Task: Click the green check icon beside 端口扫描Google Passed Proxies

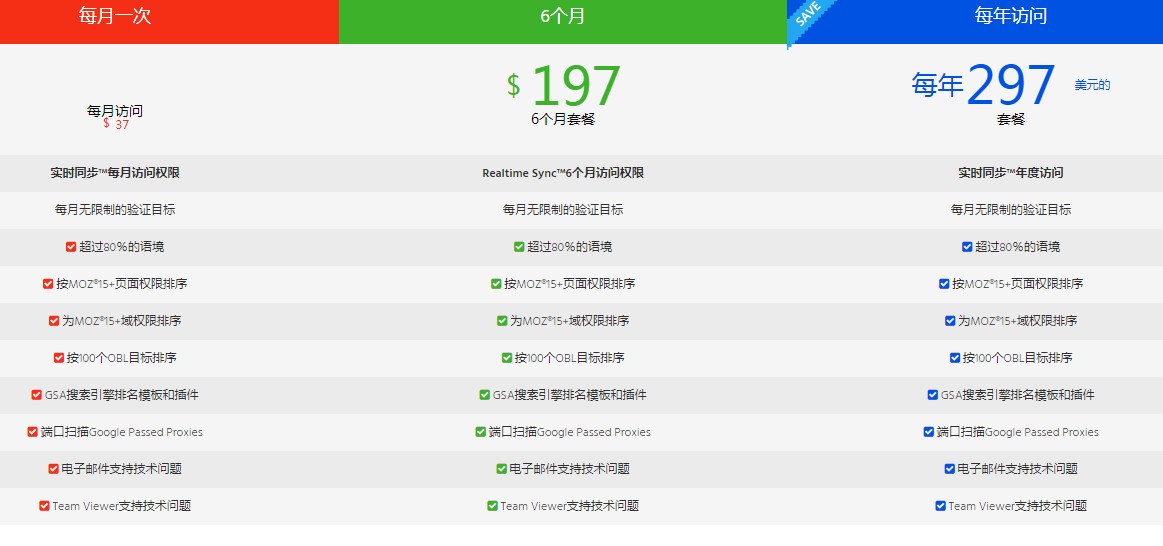Action: click(x=481, y=432)
